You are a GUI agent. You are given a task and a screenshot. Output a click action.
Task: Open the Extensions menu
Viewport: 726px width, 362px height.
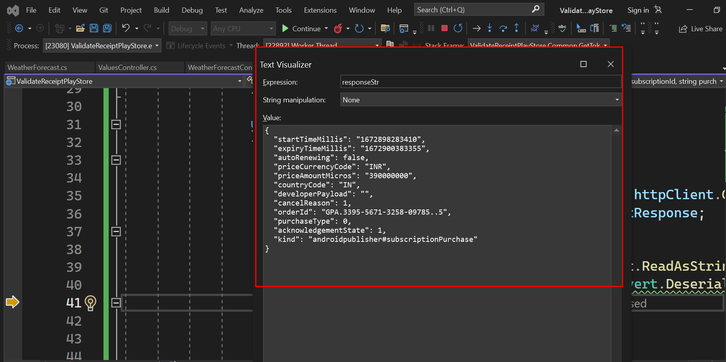click(x=320, y=10)
